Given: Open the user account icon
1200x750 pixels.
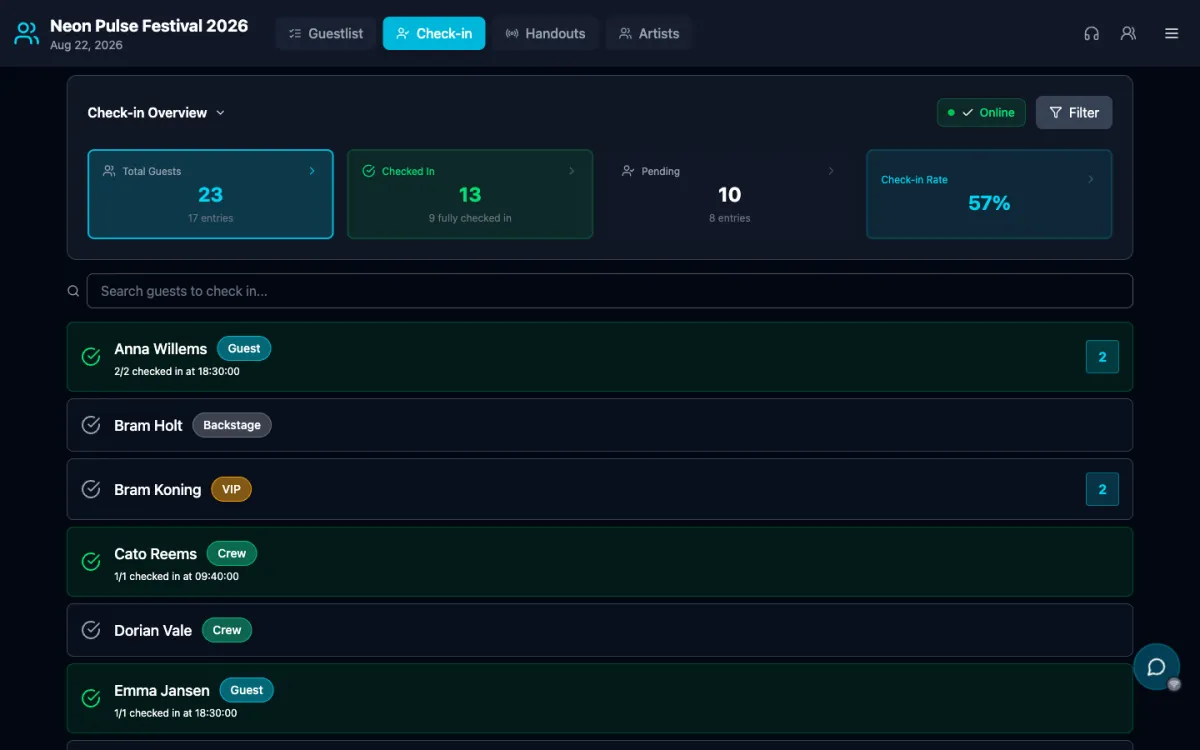Looking at the screenshot, I should coord(1128,33).
